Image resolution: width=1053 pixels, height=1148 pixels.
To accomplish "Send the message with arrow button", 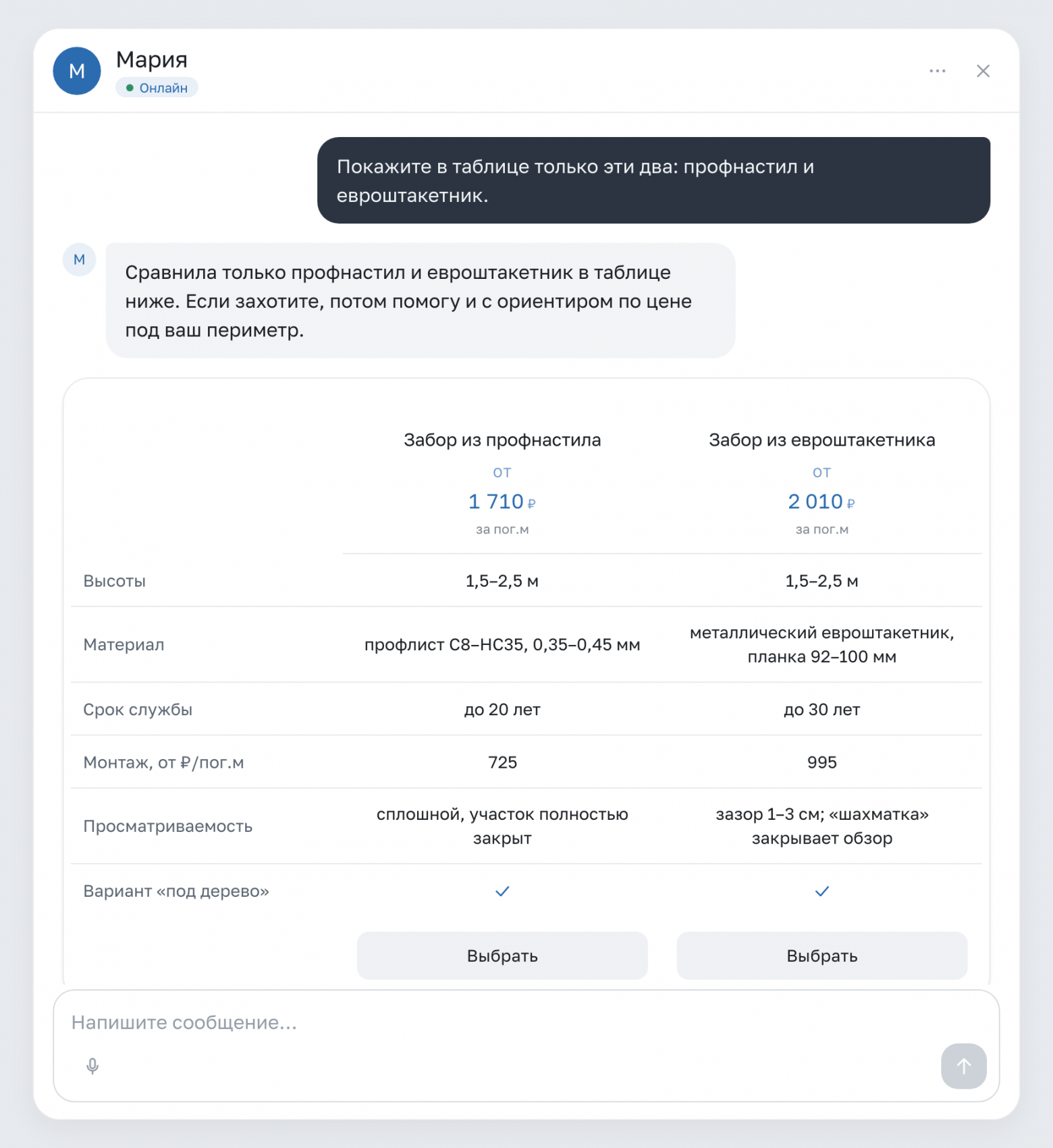I will (x=963, y=1066).
